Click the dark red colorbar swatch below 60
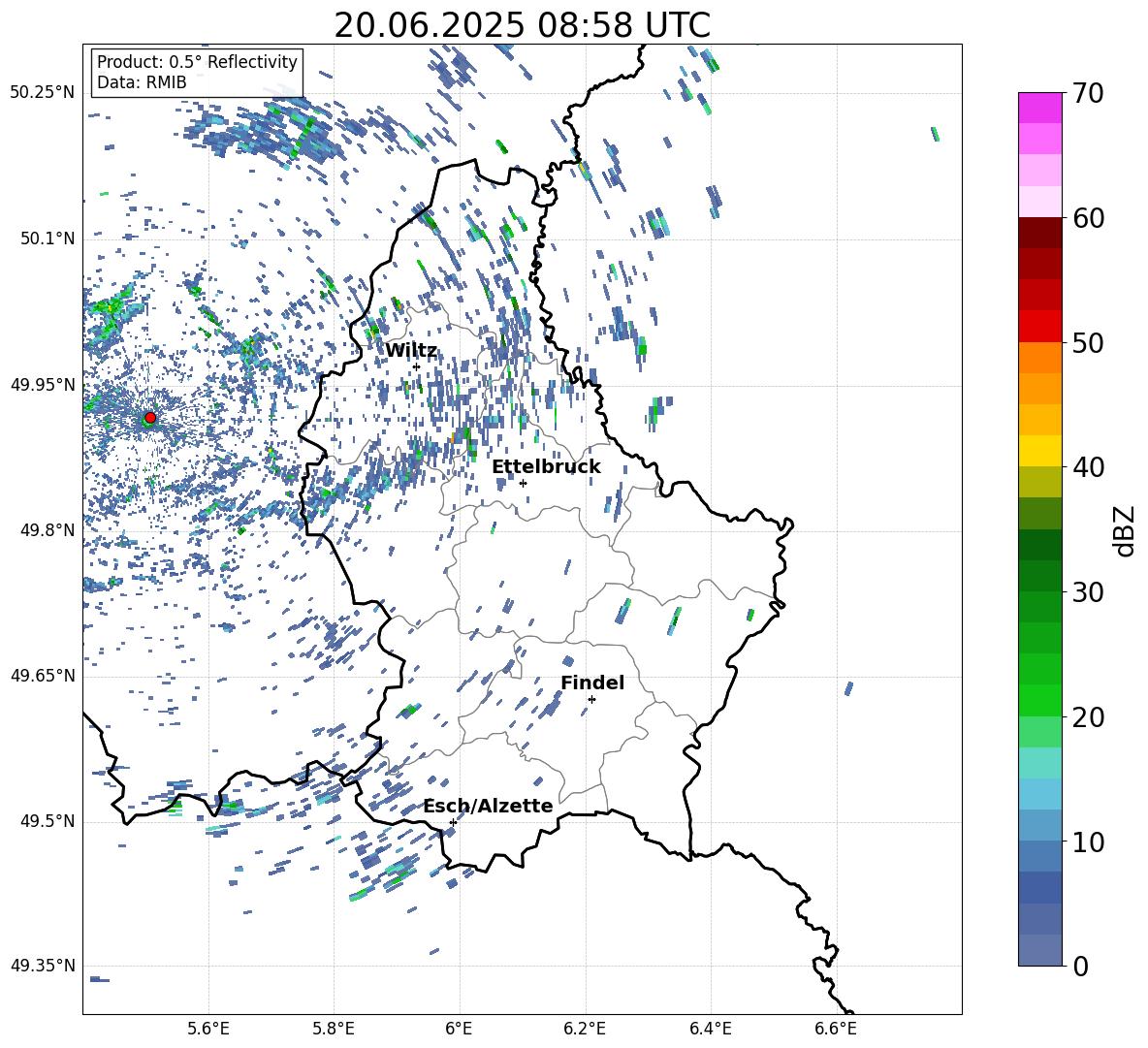This screenshot has width=1148, height=1048. coord(1039,233)
